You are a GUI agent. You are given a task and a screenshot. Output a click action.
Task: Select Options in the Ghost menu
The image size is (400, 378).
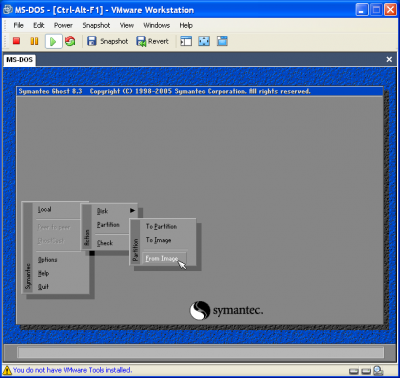47,259
